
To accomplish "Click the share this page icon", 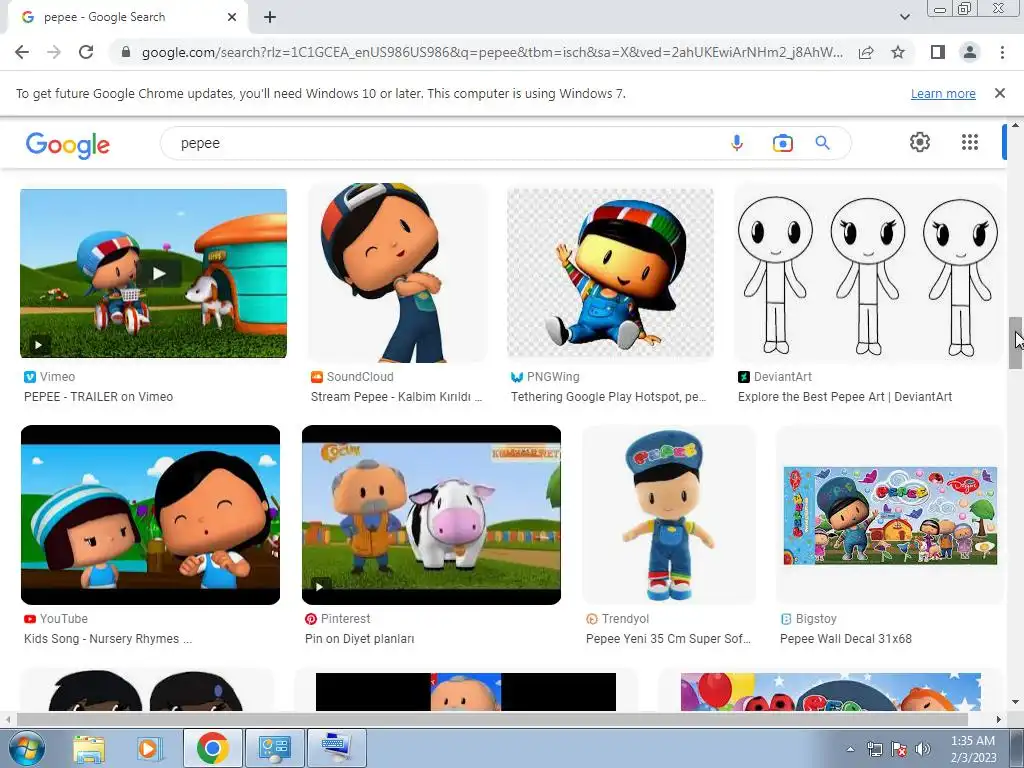I will 866,52.
